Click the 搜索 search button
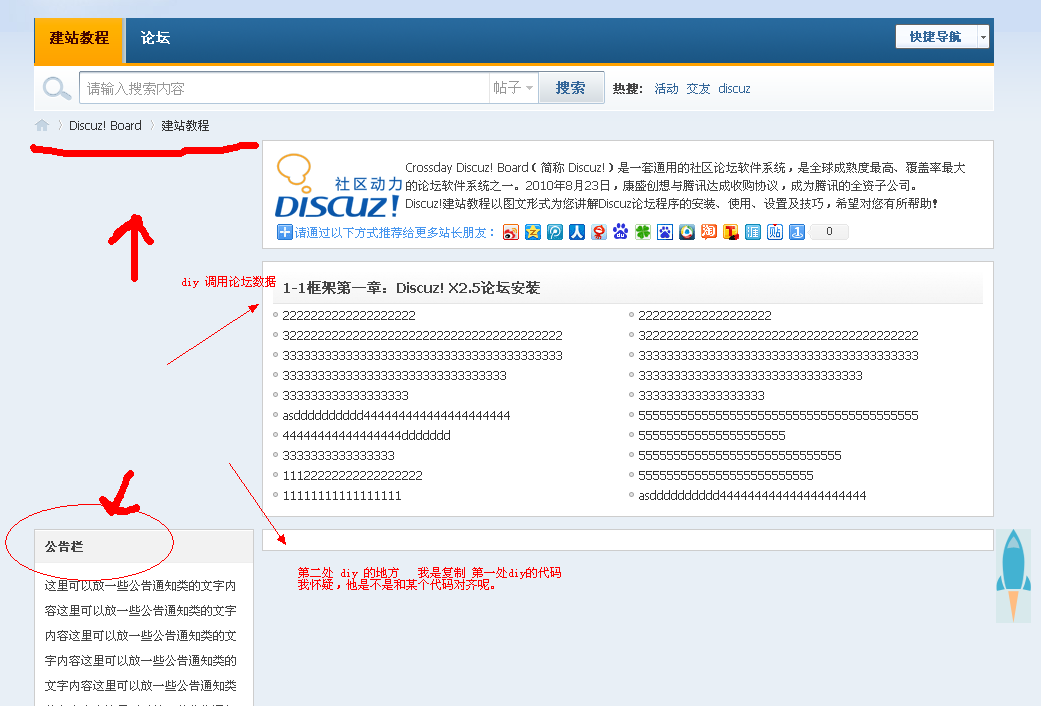The height and width of the screenshot is (706, 1041). pyautogui.click(x=570, y=88)
